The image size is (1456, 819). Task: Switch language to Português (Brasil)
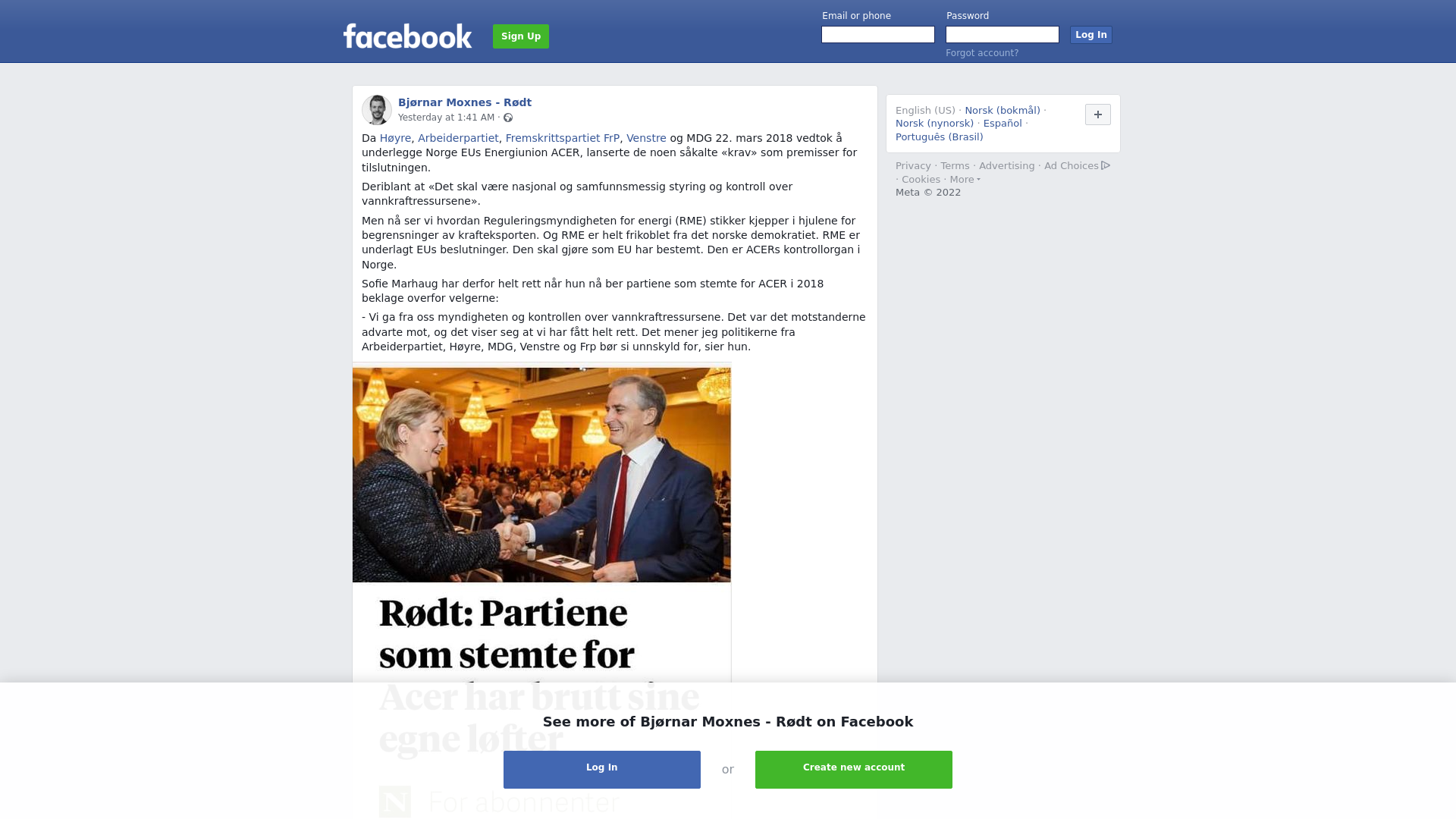[939, 137]
